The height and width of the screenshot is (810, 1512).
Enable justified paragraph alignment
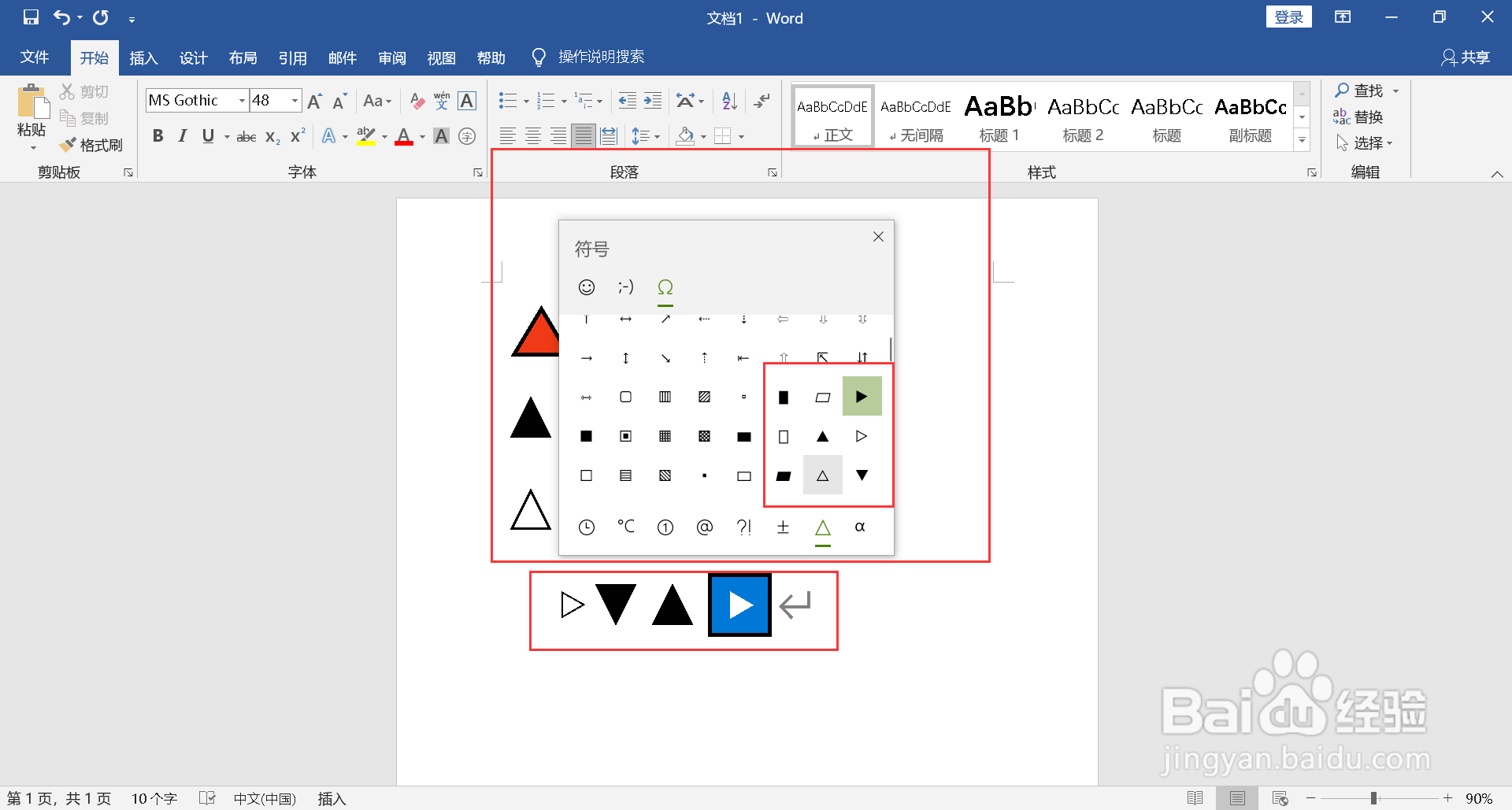[584, 136]
